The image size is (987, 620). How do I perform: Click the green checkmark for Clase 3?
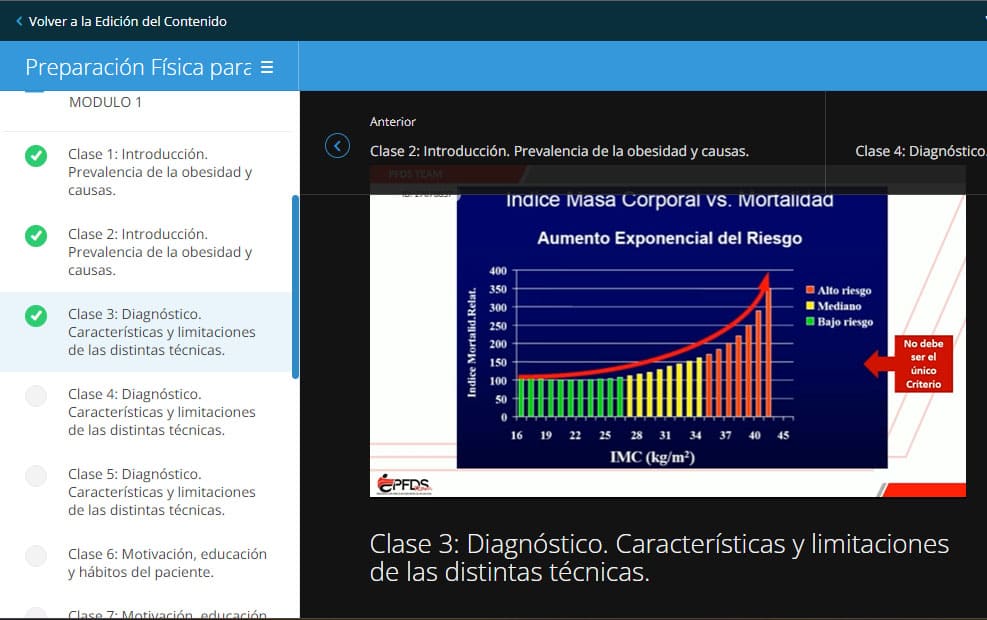coord(36,315)
